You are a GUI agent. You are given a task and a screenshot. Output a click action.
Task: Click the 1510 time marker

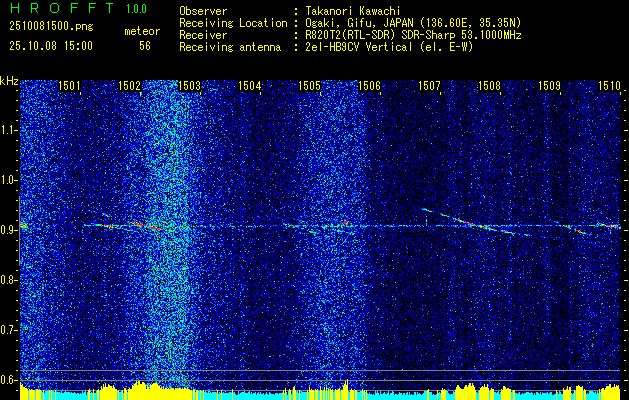tap(609, 85)
